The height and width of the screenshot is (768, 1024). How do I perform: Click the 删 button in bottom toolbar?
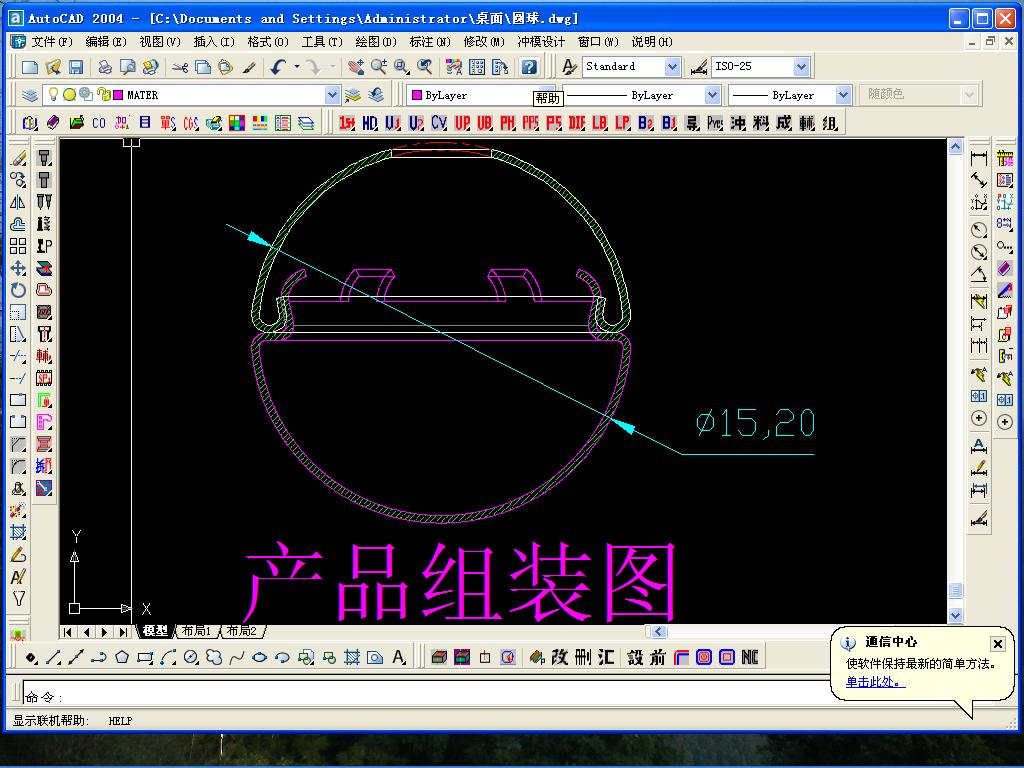tap(583, 658)
